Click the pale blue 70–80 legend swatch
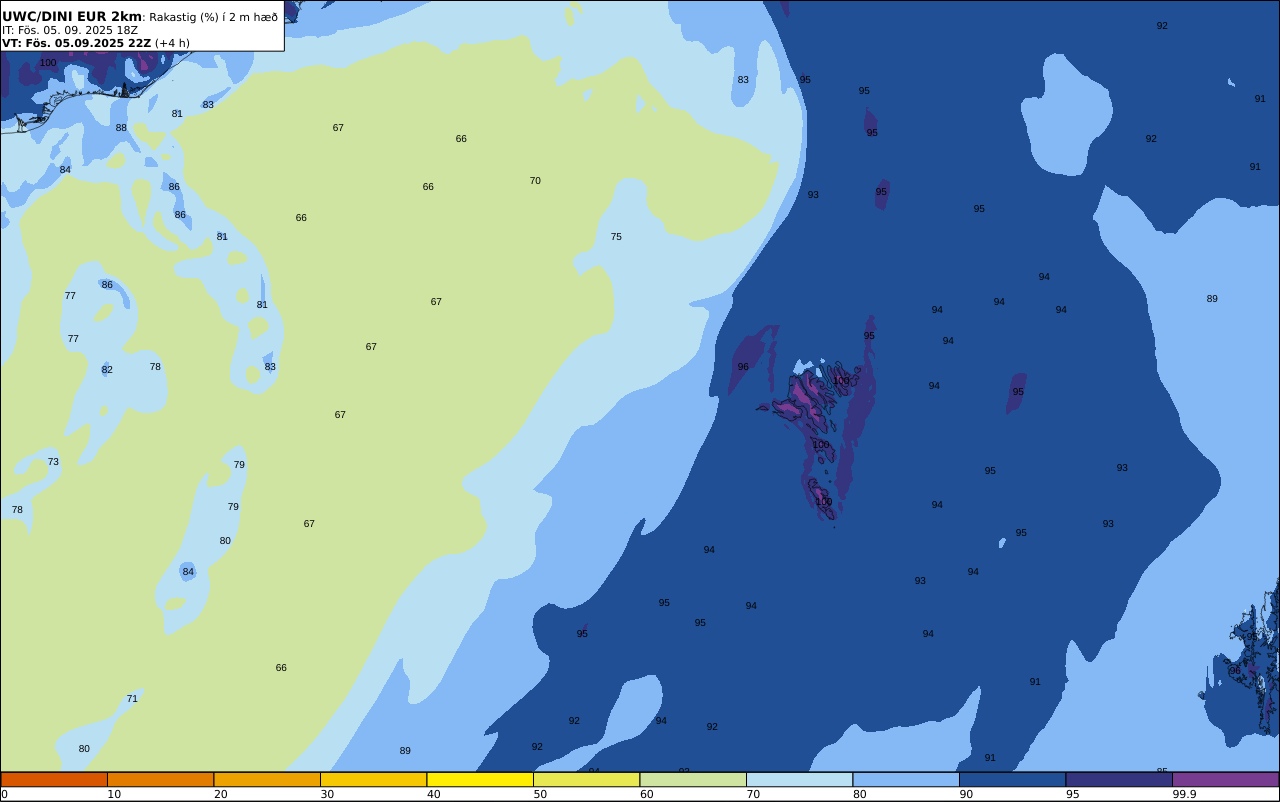 coord(800,779)
